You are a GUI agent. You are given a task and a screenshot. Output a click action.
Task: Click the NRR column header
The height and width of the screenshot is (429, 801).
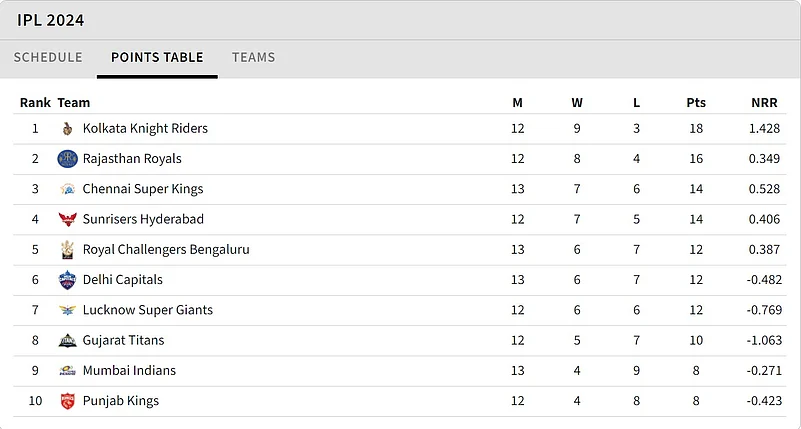coord(764,103)
